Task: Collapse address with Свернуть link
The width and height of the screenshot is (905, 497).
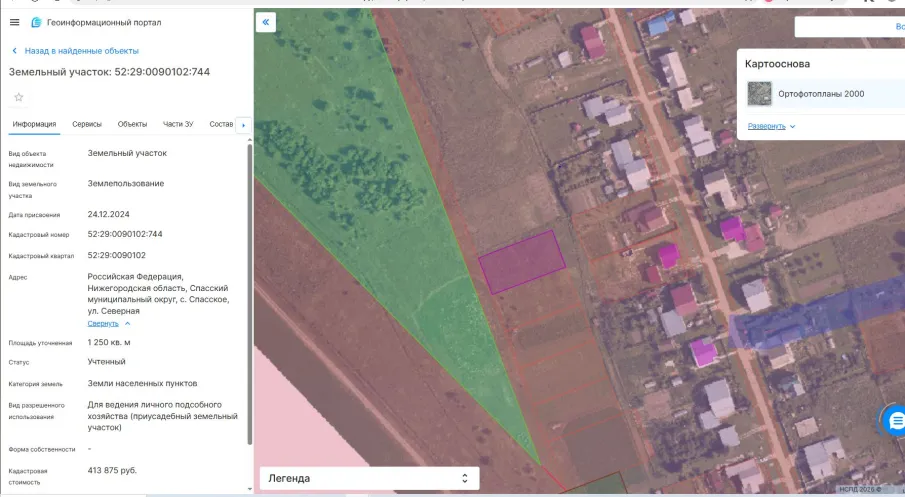Action: pos(109,324)
